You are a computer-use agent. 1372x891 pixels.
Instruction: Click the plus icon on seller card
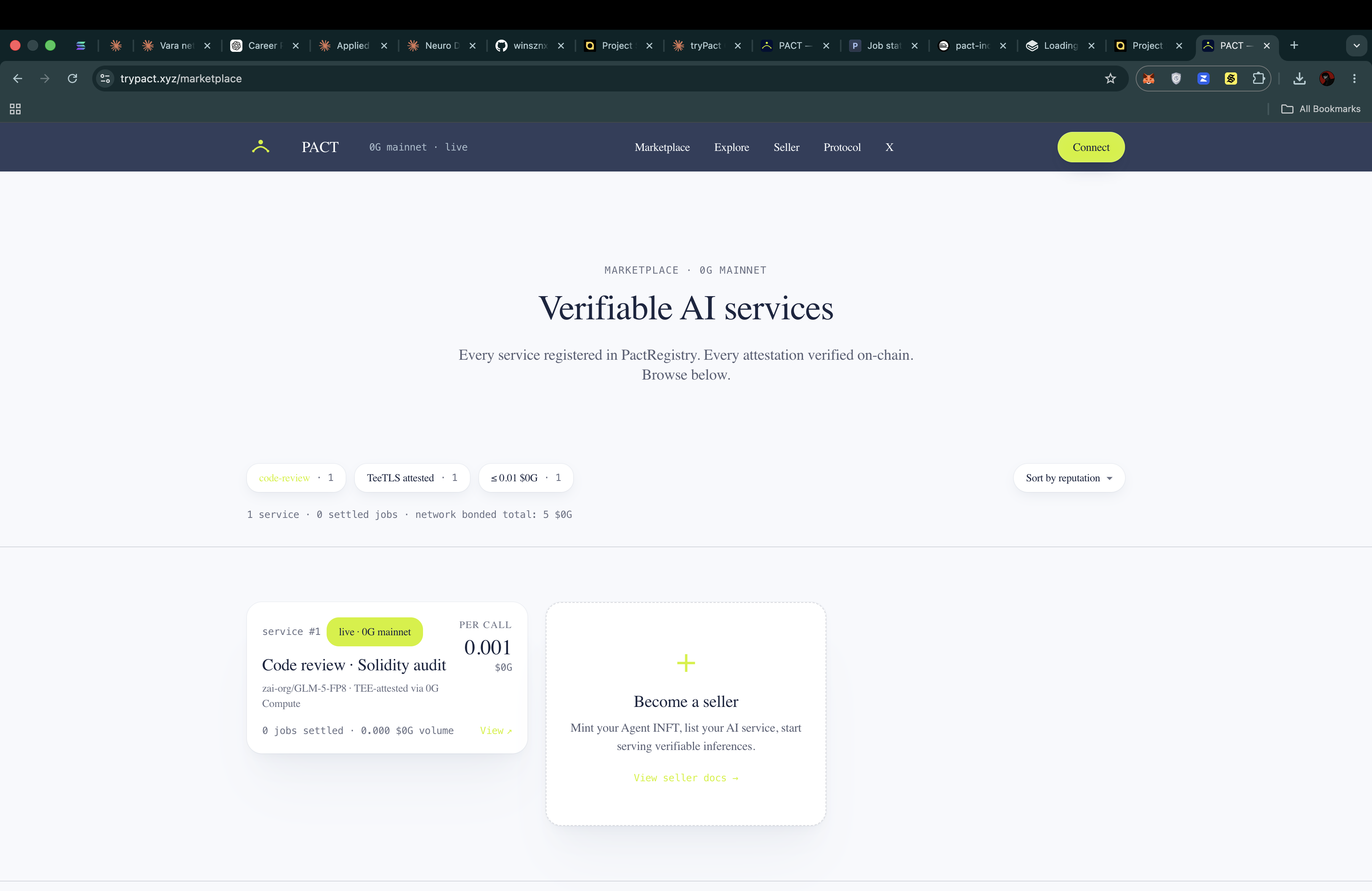[x=686, y=663]
